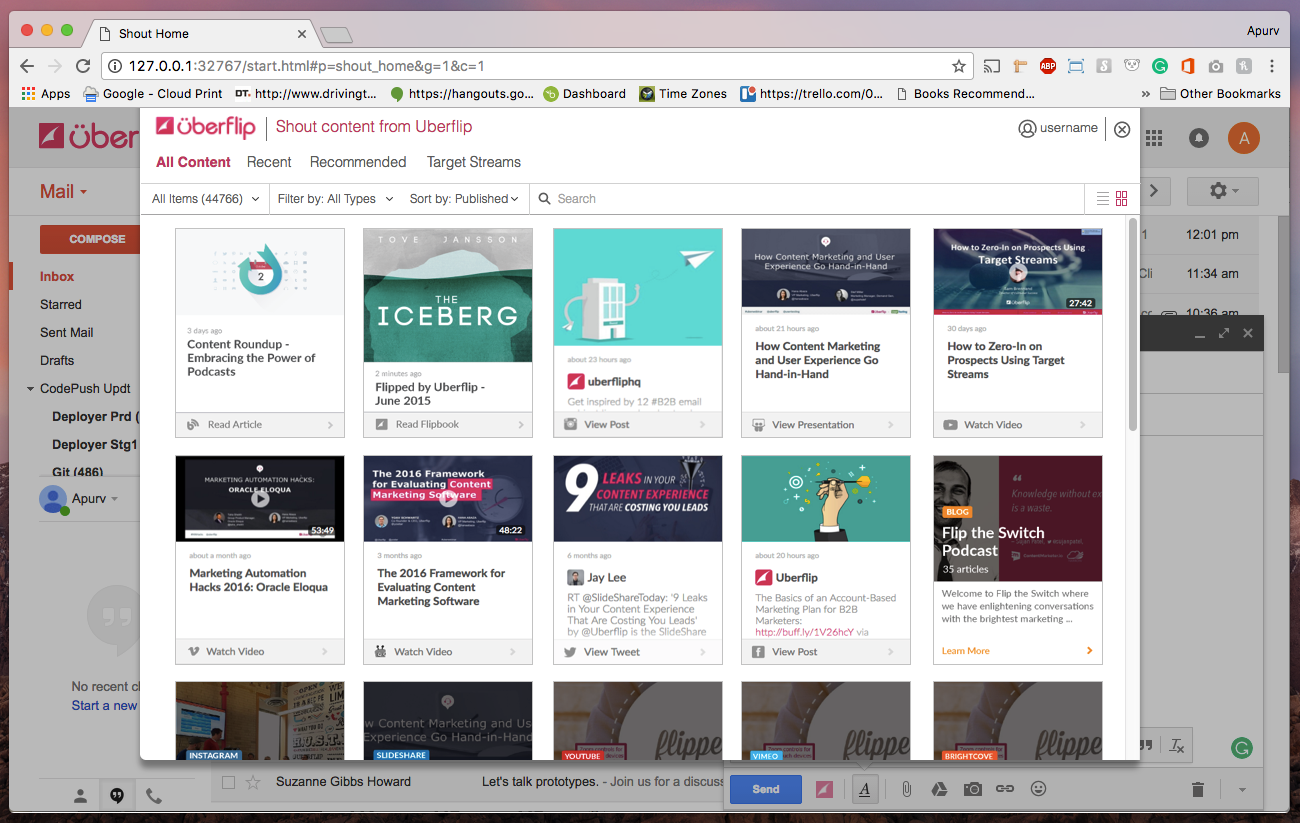The width and height of the screenshot is (1300, 823).
Task: Click the search magnifier icon
Action: (x=545, y=198)
